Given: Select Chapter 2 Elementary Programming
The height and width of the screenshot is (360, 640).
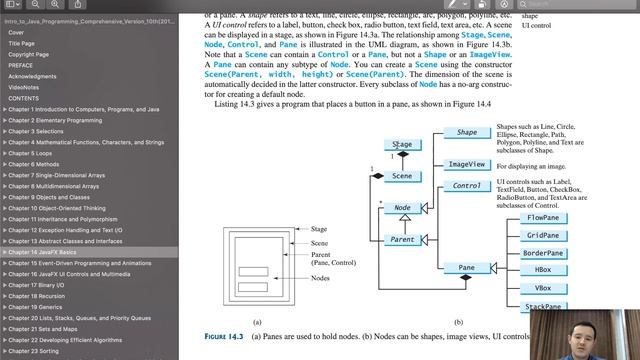Looking at the screenshot, I should (55, 120).
